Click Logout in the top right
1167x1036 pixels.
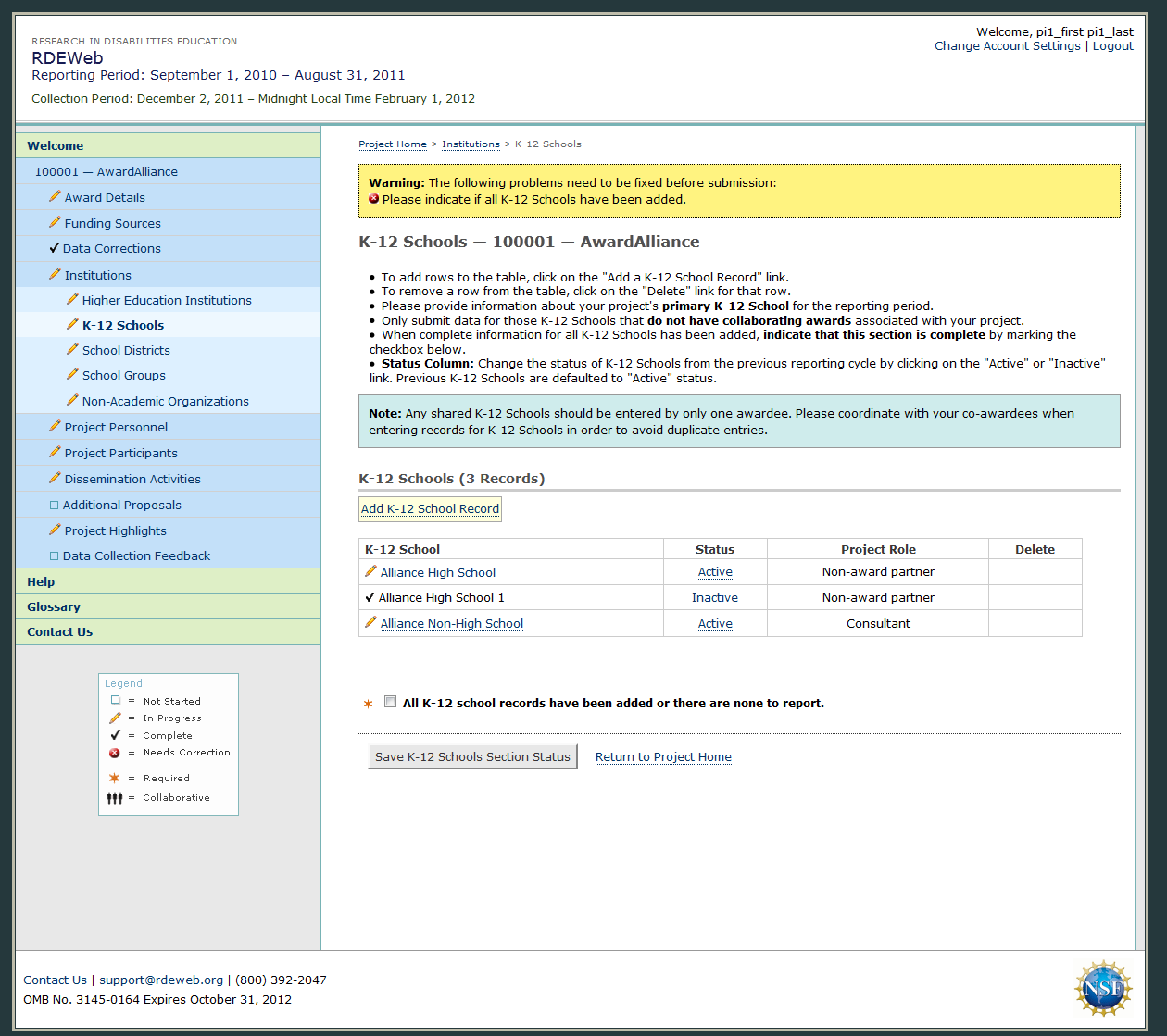(1112, 46)
